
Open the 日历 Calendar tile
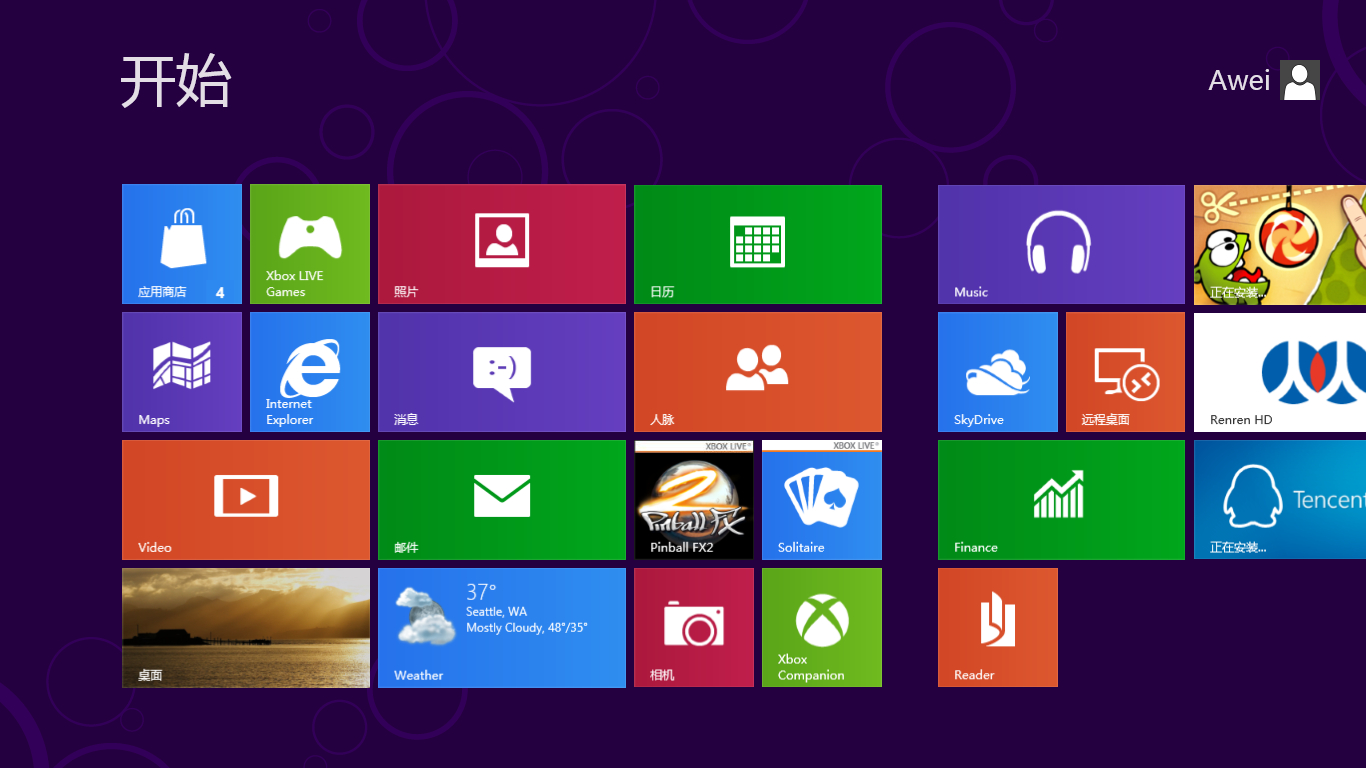[758, 244]
